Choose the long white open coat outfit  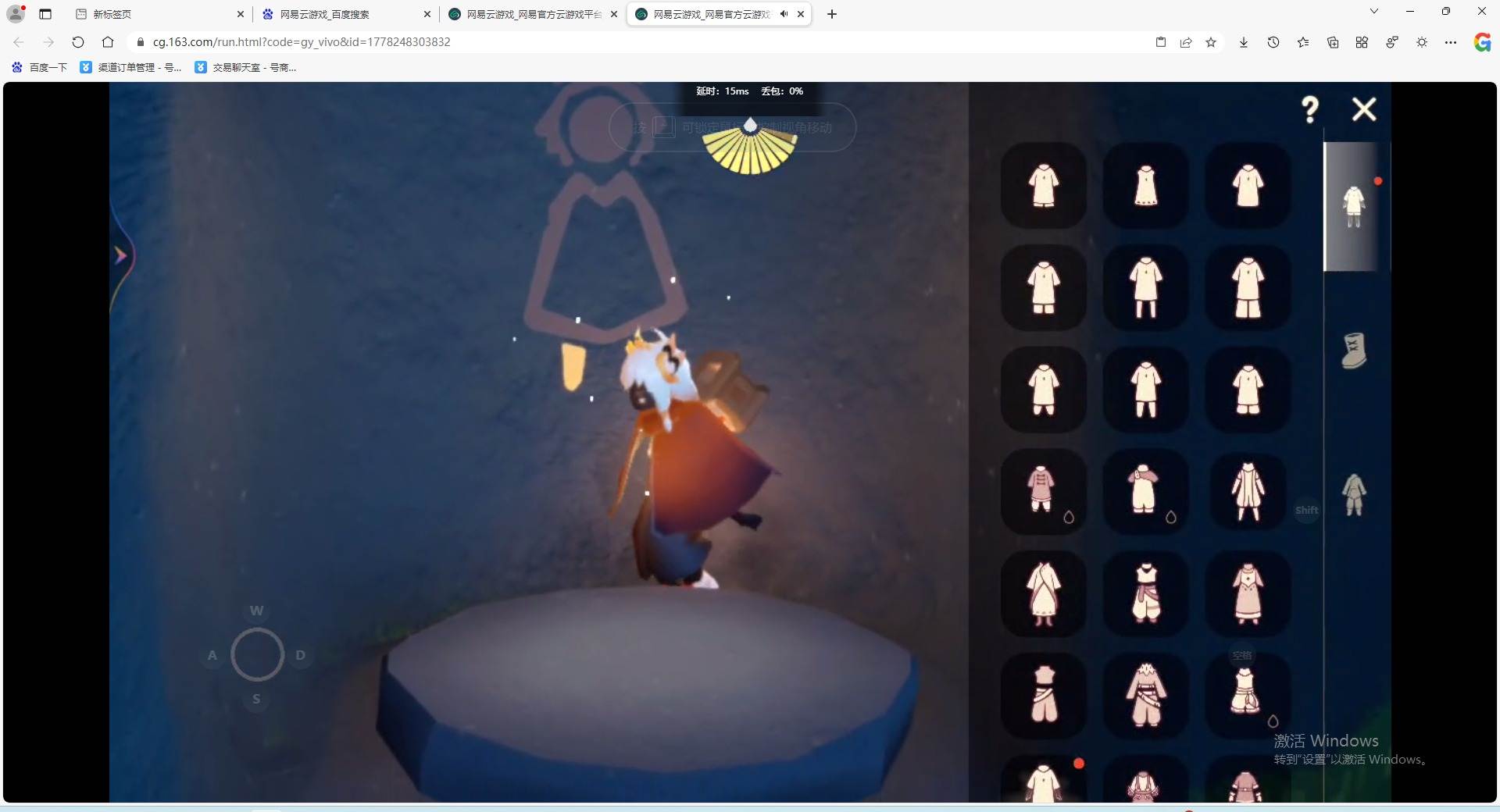(x=1248, y=491)
